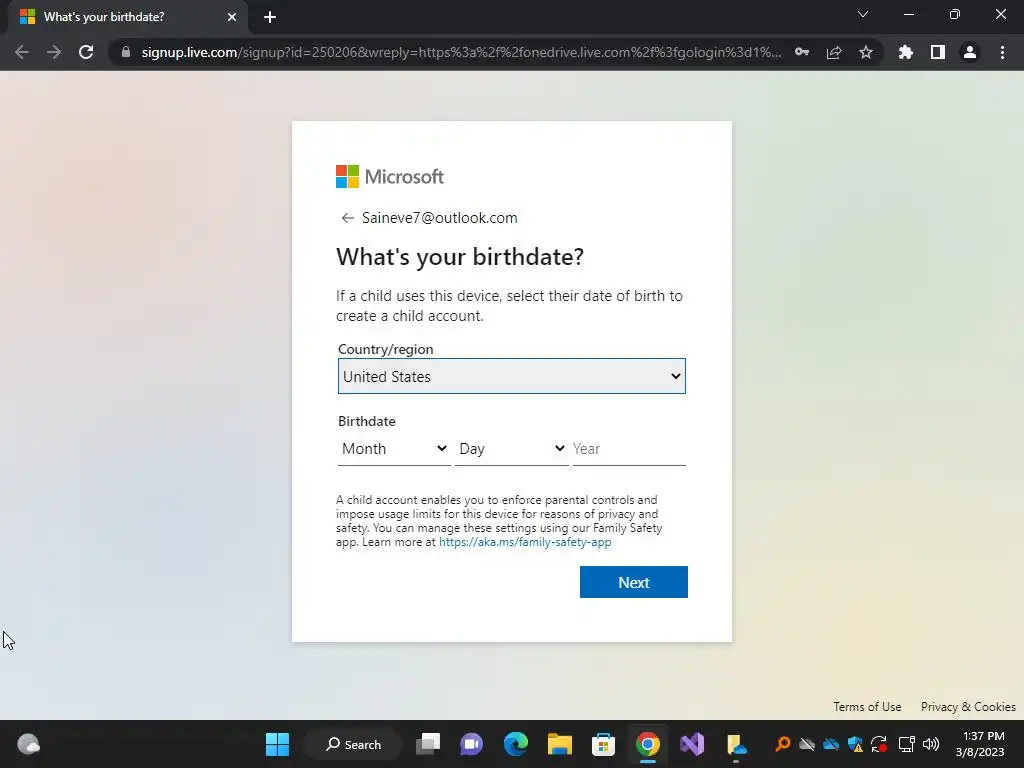Click the Microsoft logo
Screen dimensions: 1024x768
(x=390, y=176)
